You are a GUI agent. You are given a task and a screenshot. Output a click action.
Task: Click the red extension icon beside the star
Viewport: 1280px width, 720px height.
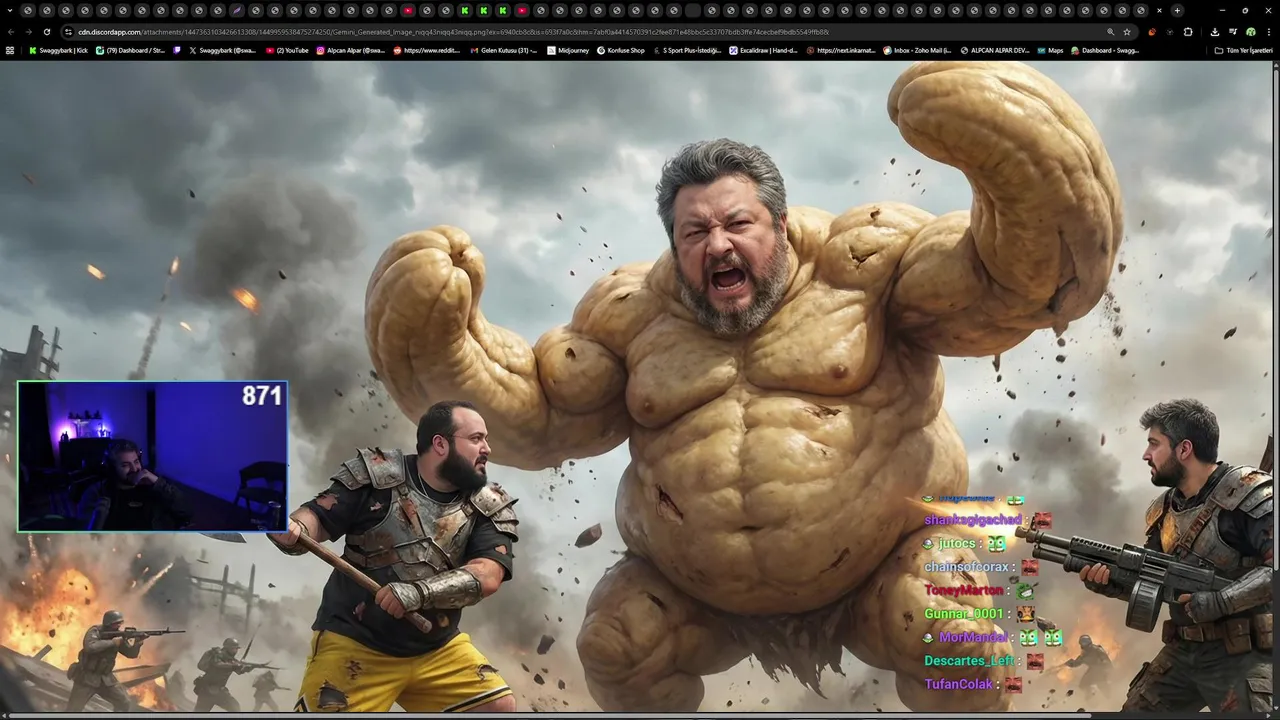click(x=1152, y=32)
